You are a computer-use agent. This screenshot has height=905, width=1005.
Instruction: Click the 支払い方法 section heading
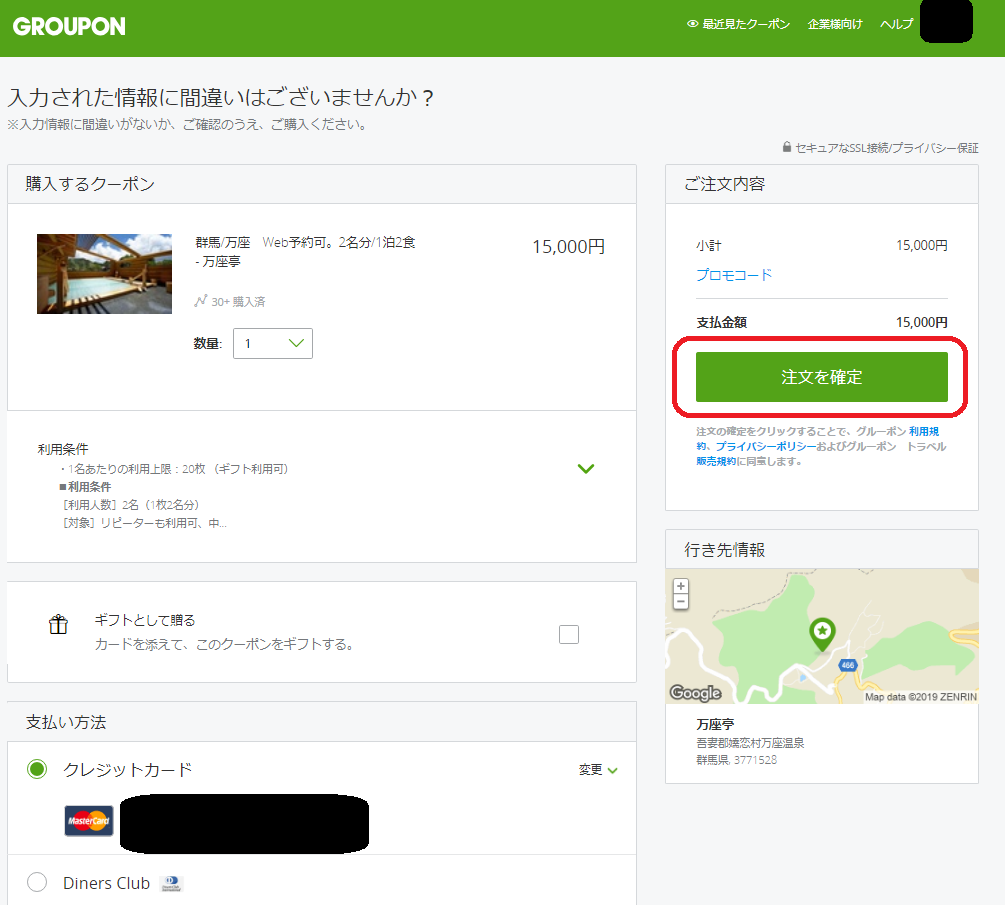point(66,722)
